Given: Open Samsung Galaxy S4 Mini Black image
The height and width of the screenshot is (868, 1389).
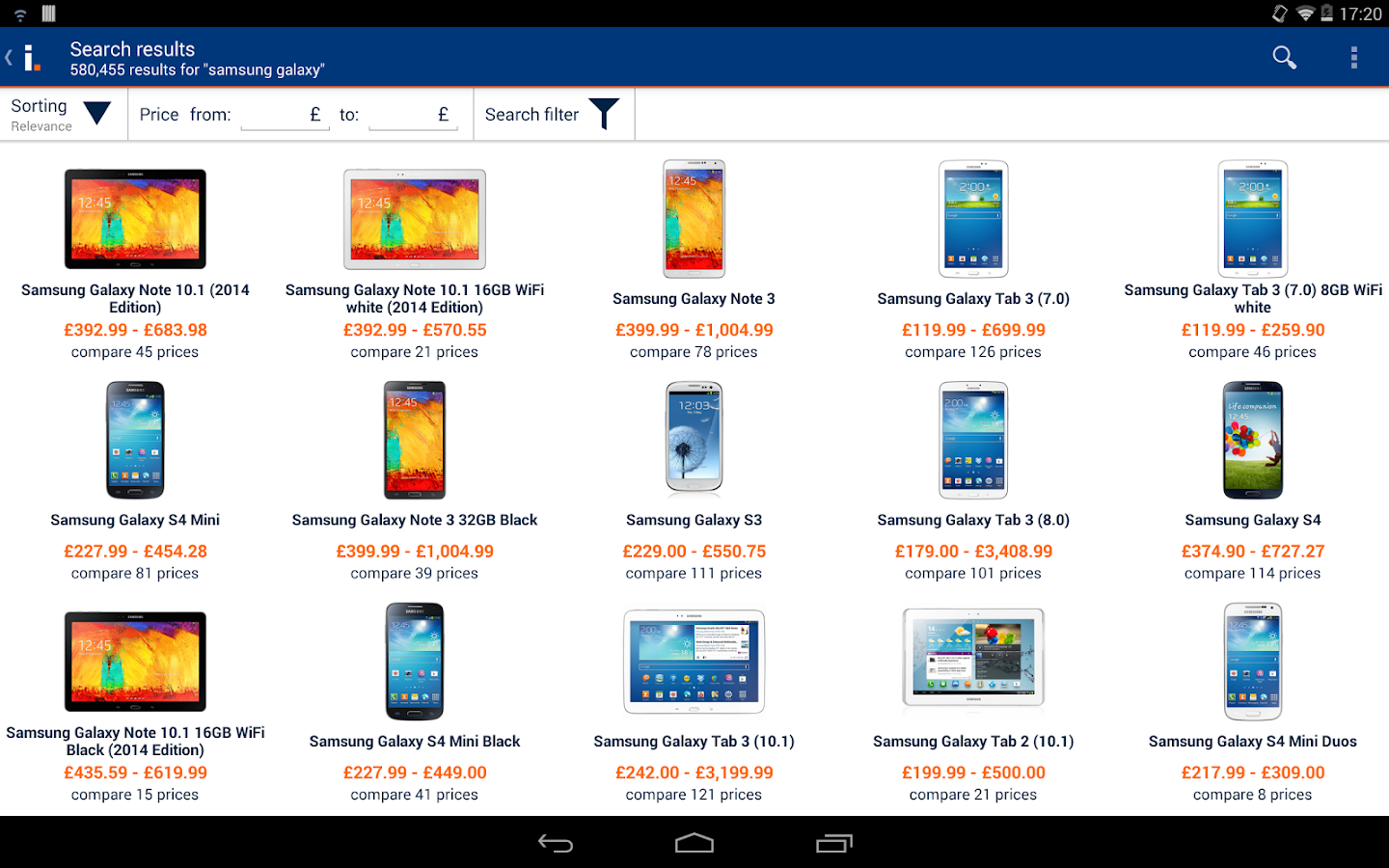Looking at the screenshot, I should (x=415, y=662).
